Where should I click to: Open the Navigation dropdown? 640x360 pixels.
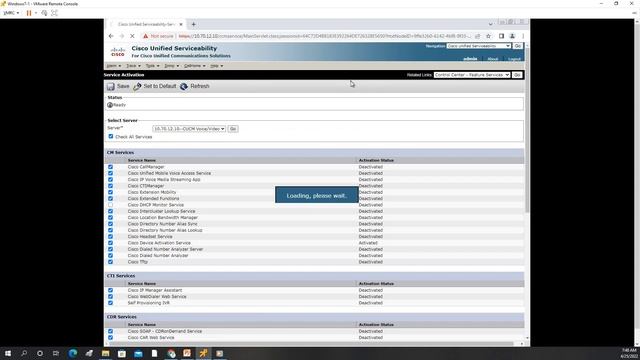479,46
